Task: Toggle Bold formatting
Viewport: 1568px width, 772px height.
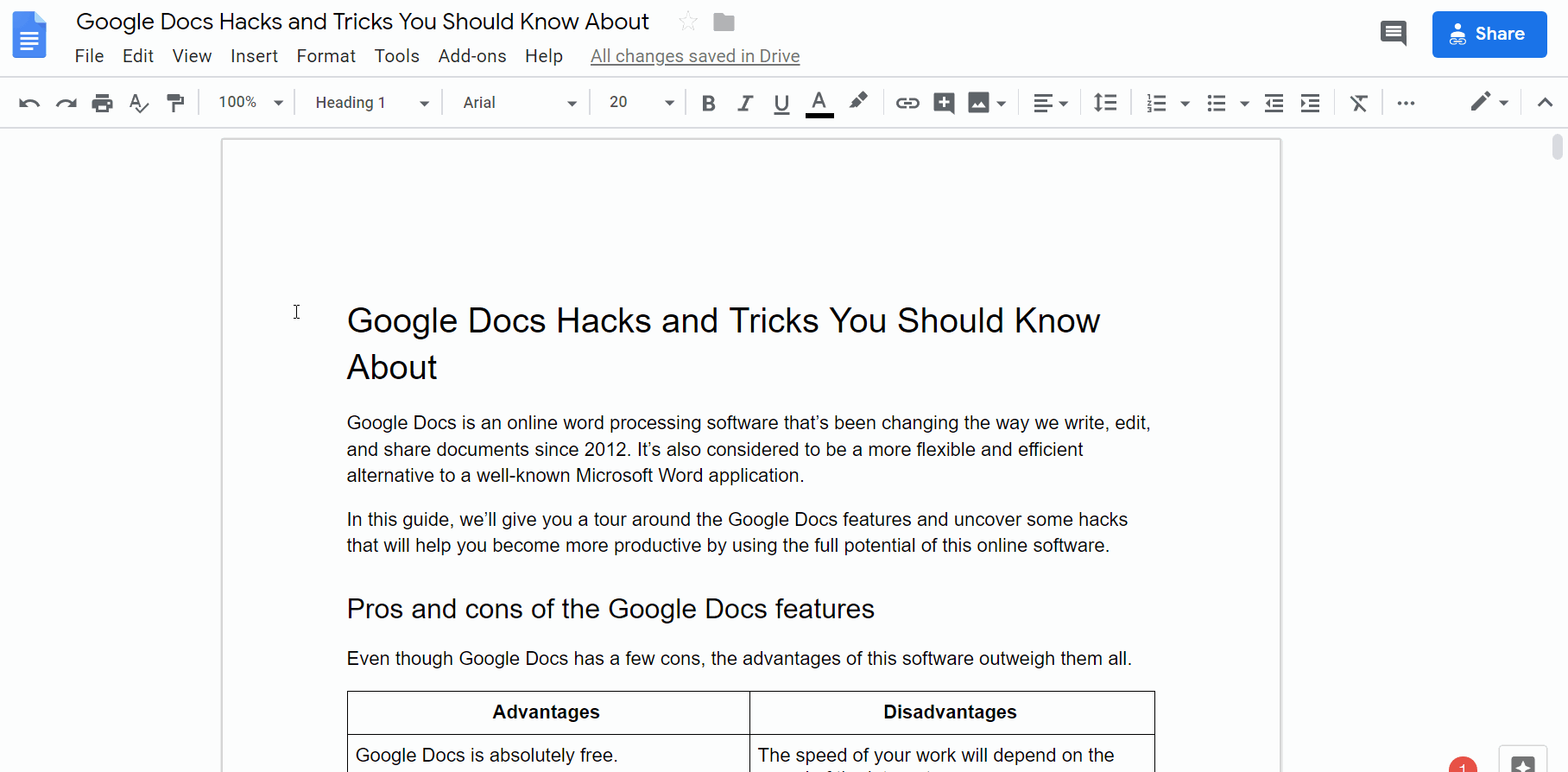Action: click(x=708, y=103)
